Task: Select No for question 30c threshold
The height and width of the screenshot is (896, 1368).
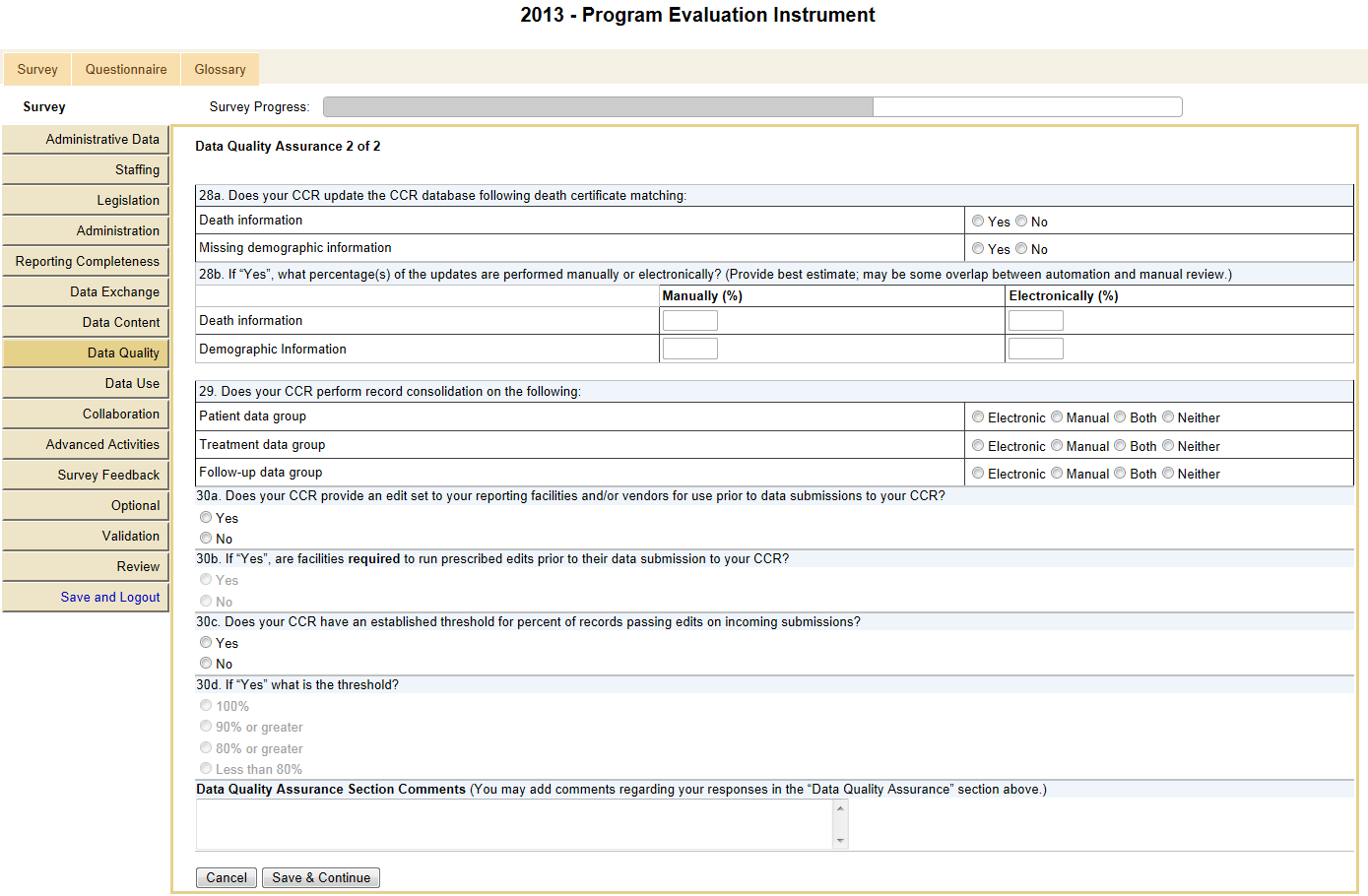Action: click(x=206, y=664)
